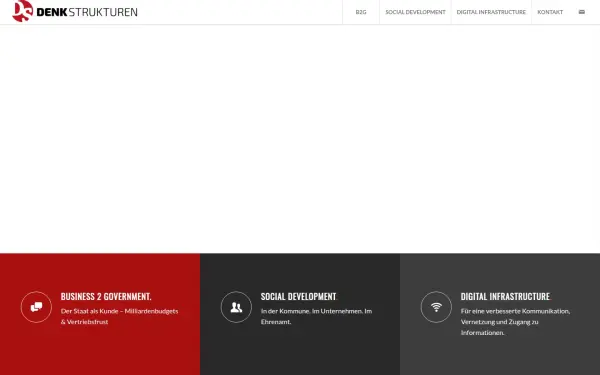
Task: Open the mail envelope icon in header
Action: point(582,12)
